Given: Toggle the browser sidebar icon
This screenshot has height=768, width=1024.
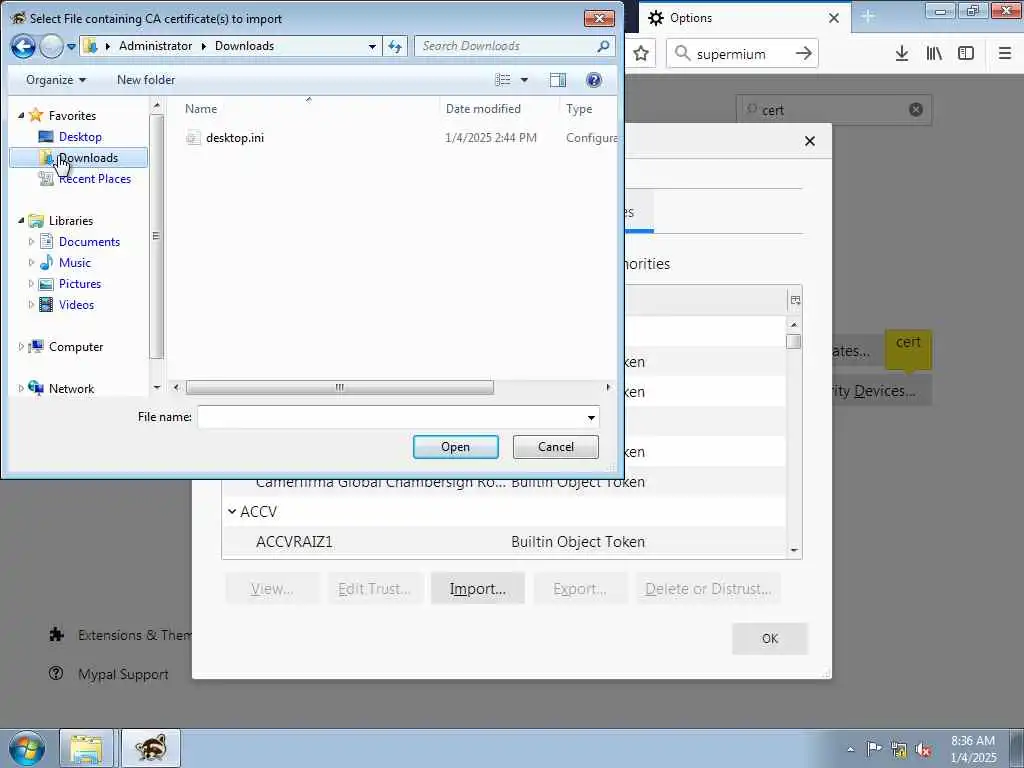Looking at the screenshot, I should point(966,54).
